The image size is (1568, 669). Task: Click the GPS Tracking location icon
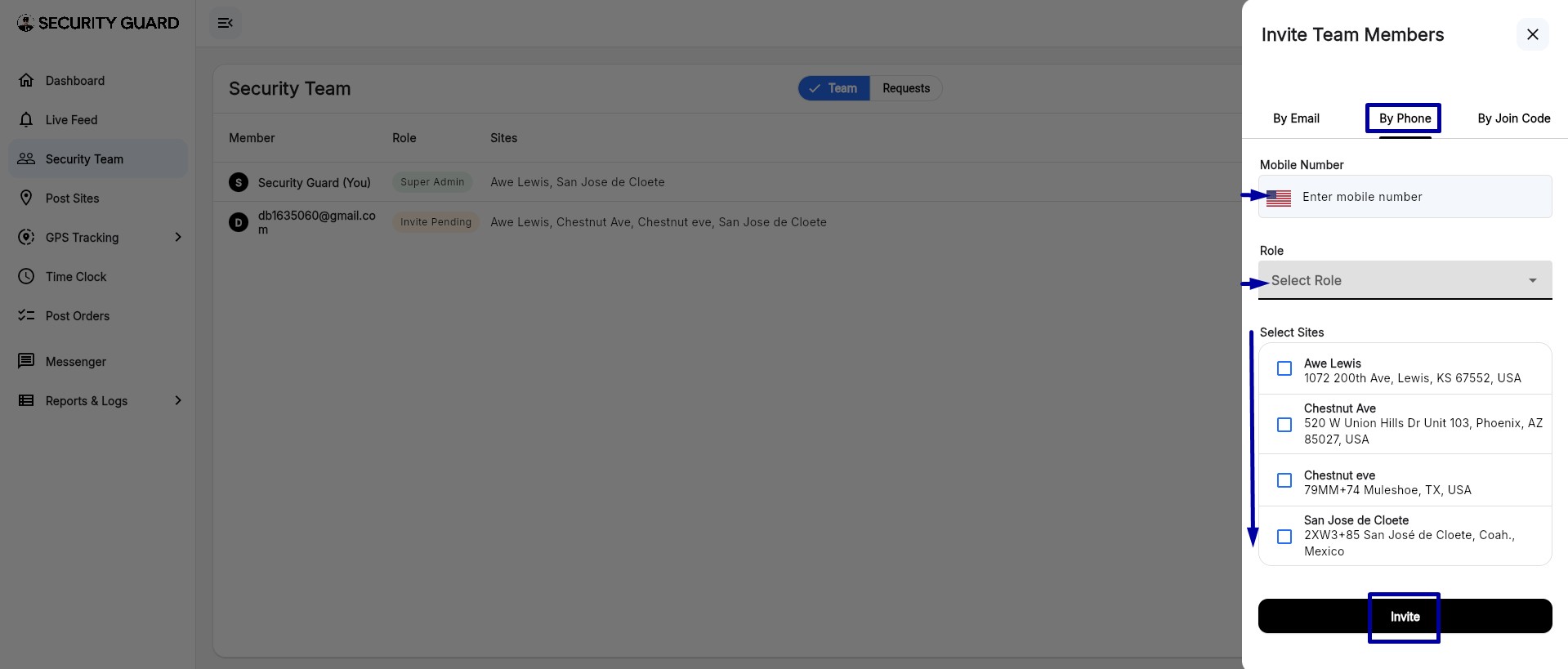coord(26,237)
